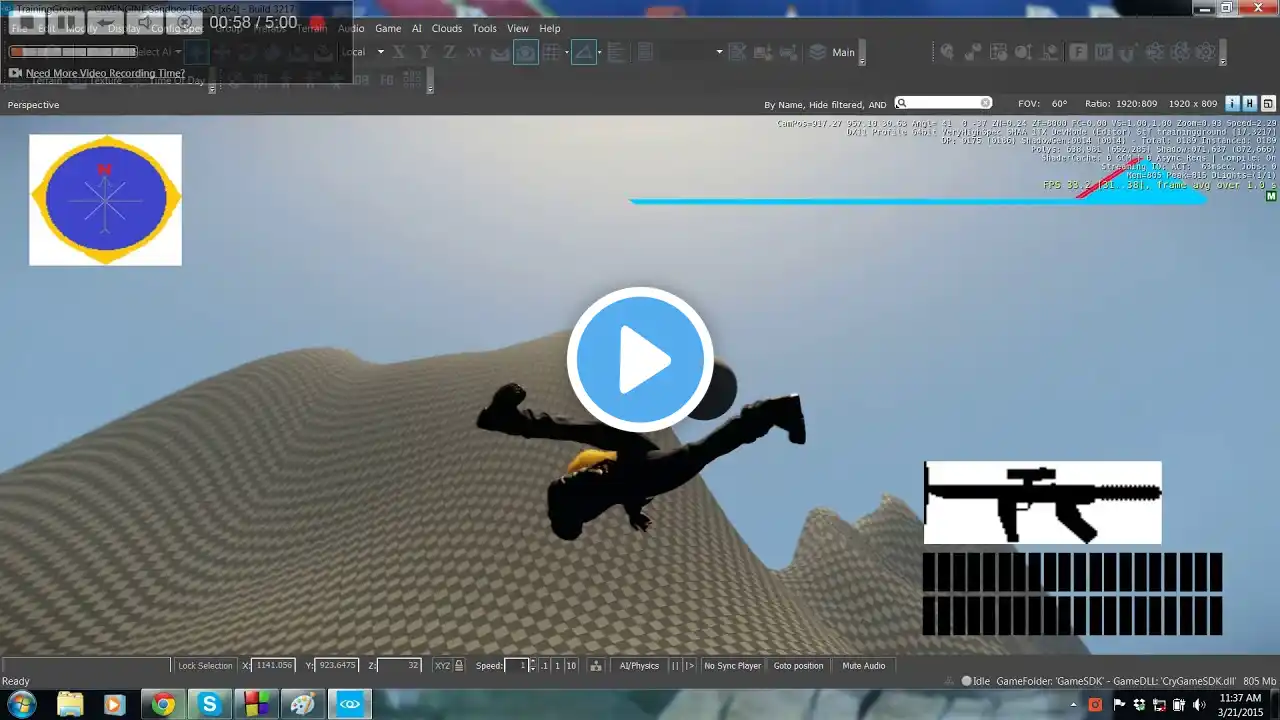The height and width of the screenshot is (720, 1280).
Task: Open the grid snap size dropdown arrow
Action: (567, 52)
